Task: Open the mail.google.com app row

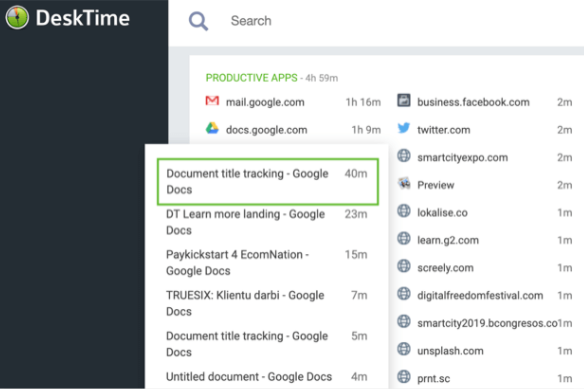Action: 293,102
